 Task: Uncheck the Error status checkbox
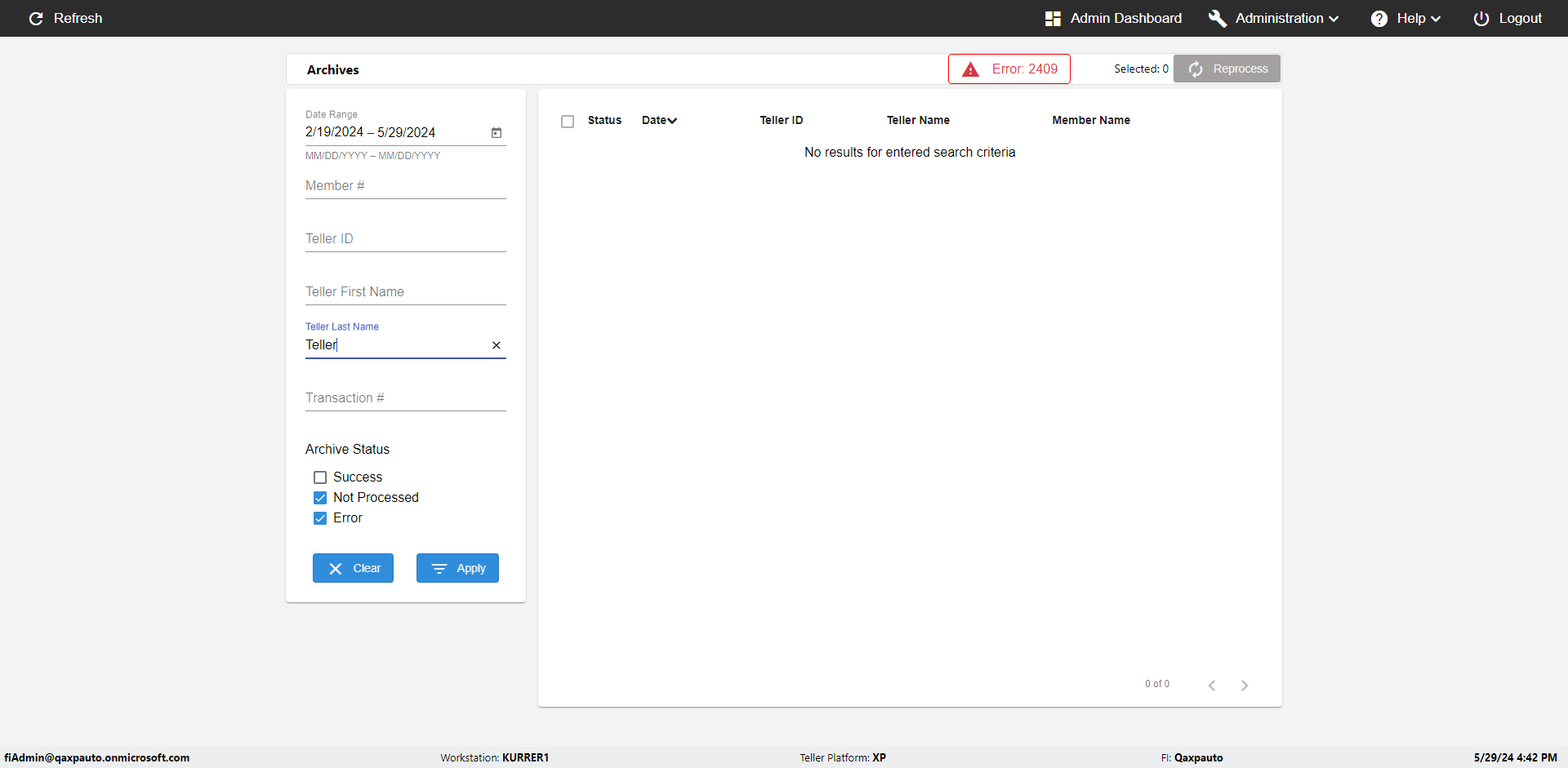[320, 518]
